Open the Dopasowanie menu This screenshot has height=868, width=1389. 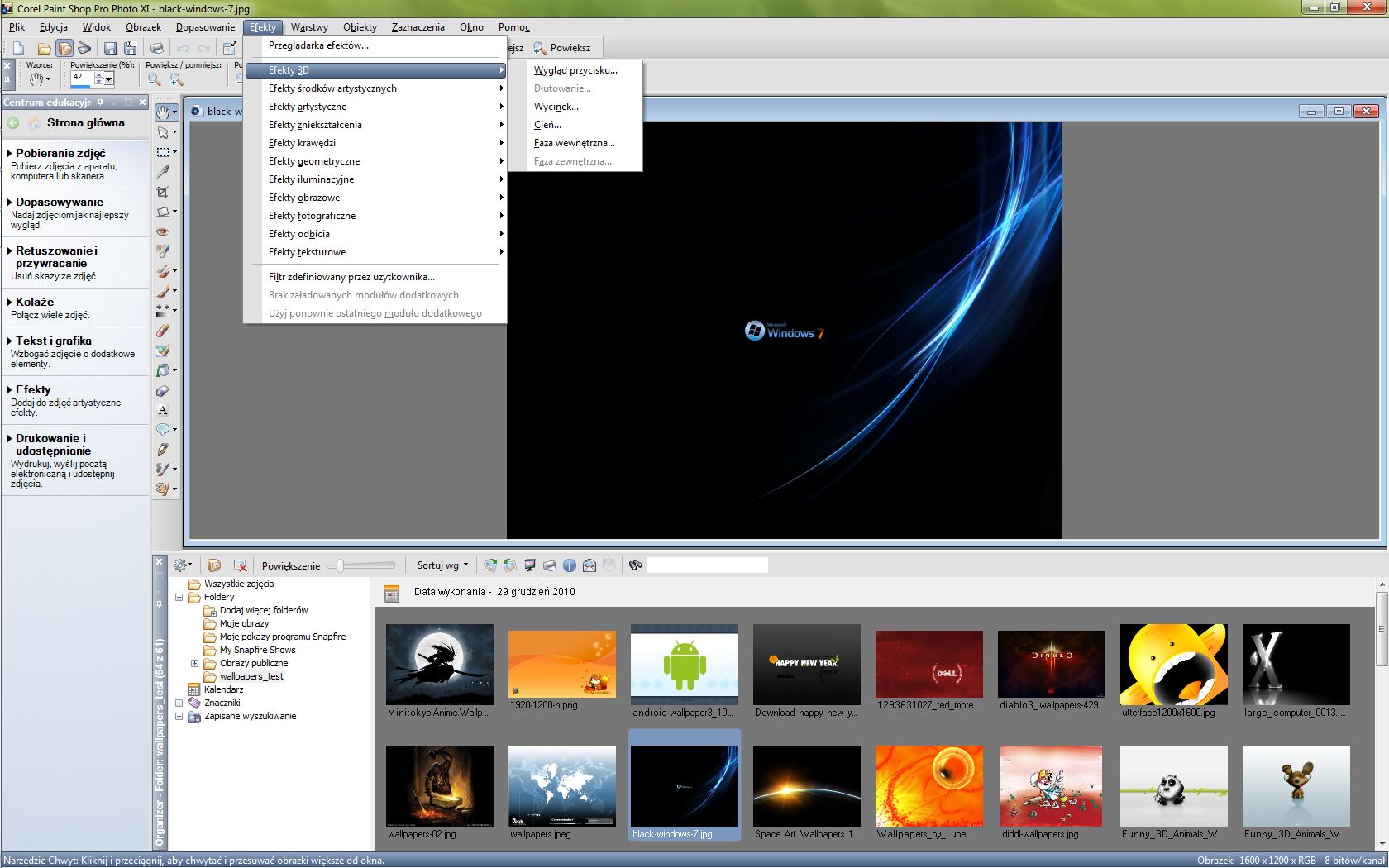pyautogui.click(x=205, y=27)
